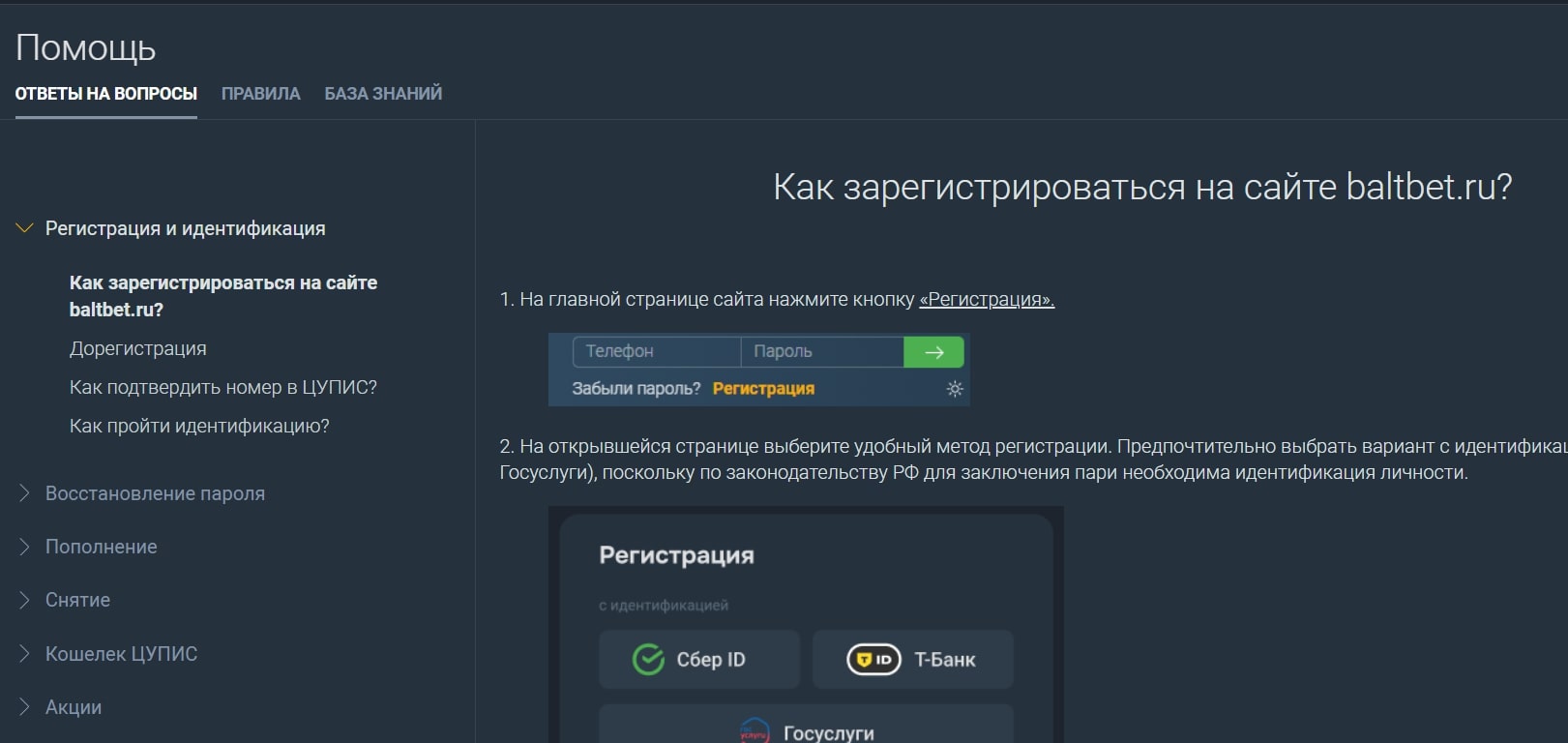
Task: Click 'Забыли пароль?' text in image
Action: (636, 389)
